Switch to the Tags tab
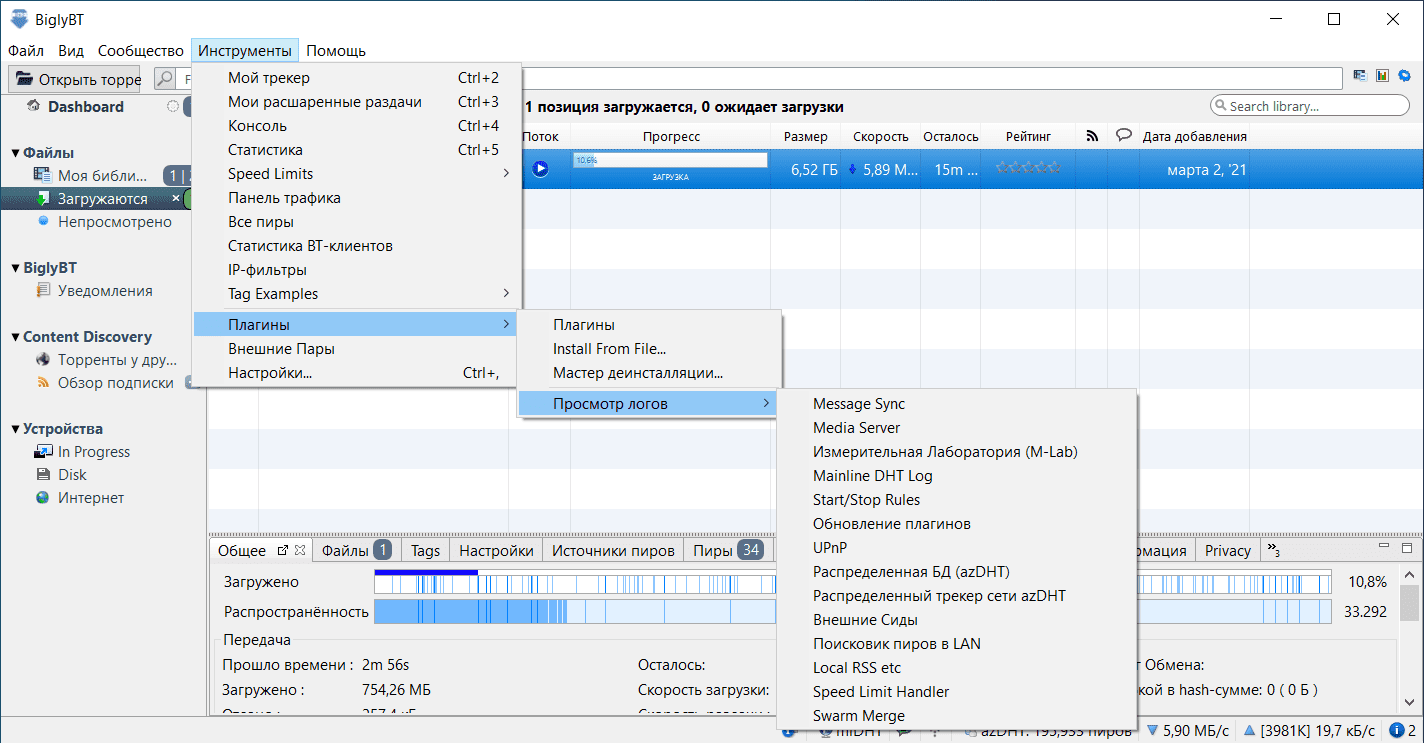 (425, 550)
